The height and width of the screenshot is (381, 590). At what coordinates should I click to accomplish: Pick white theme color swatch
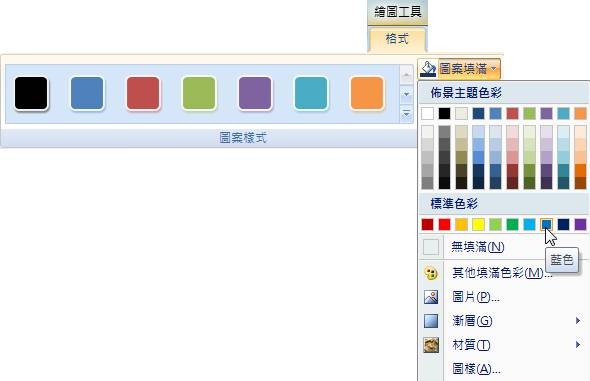click(x=427, y=113)
